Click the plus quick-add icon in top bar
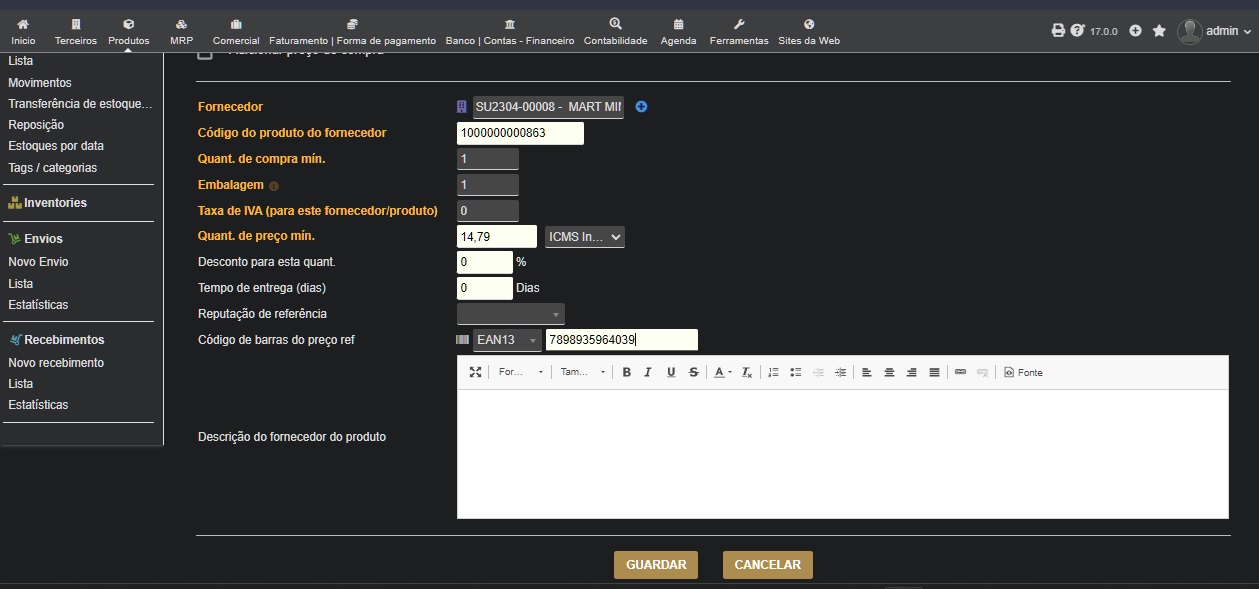Image resolution: width=1259 pixels, height=589 pixels. coord(1135,31)
